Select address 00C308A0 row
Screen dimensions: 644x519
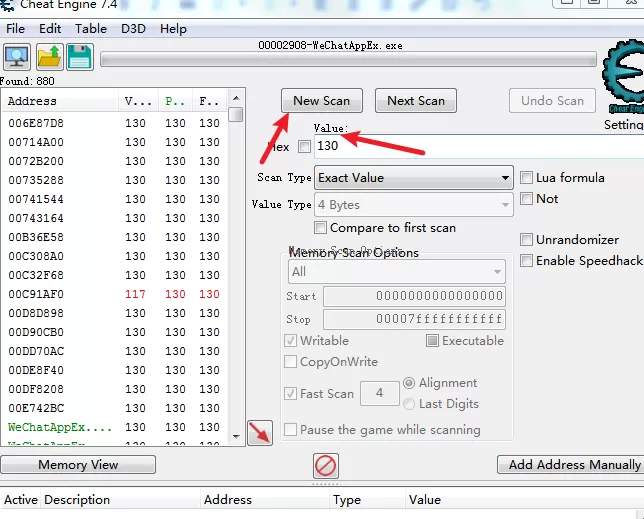coord(115,256)
